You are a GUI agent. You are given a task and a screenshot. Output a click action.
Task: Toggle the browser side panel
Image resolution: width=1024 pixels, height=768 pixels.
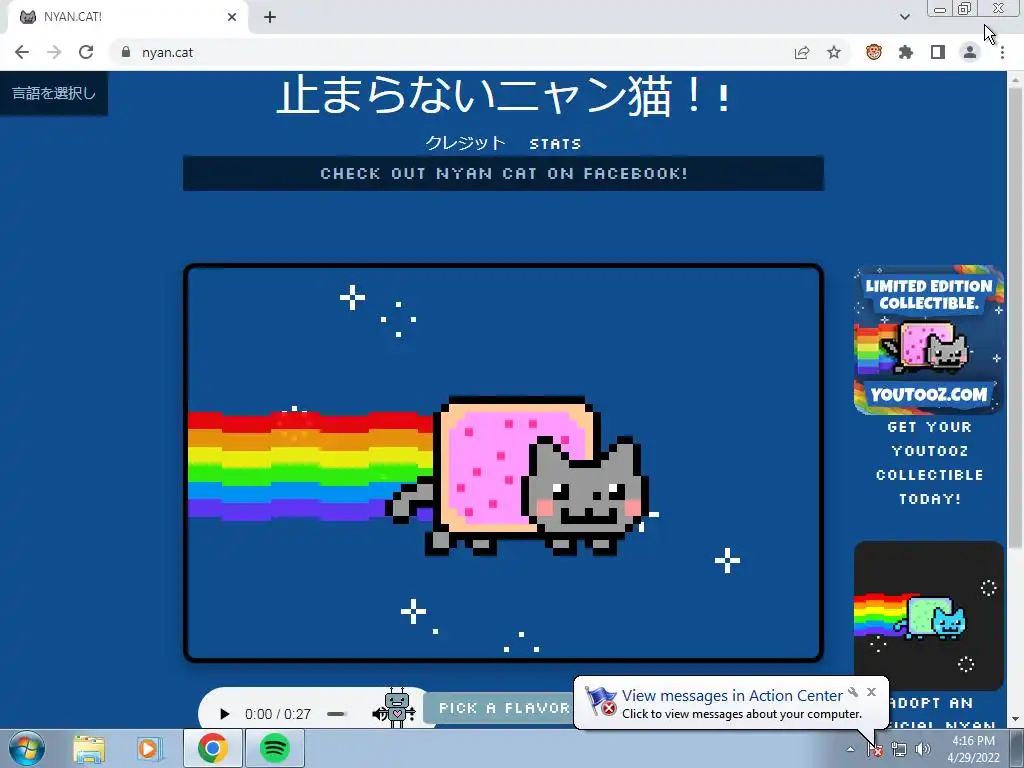coord(938,52)
